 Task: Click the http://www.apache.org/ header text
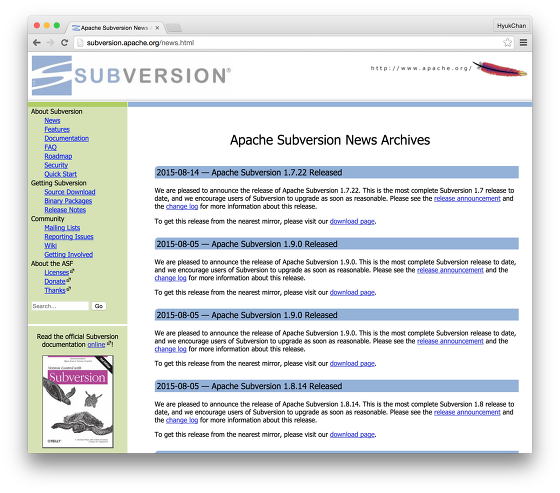(421, 68)
